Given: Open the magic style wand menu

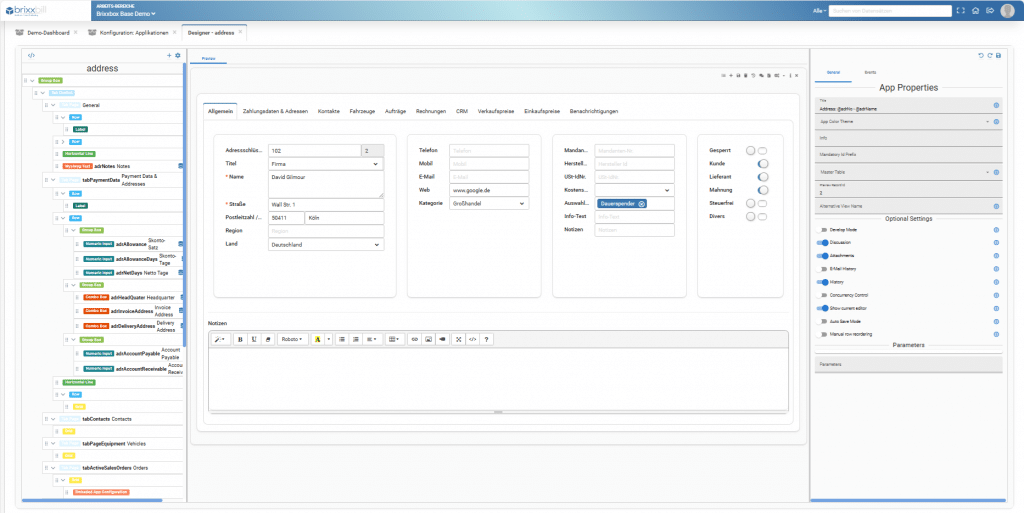Looking at the screenshot, I should point(221,339).
